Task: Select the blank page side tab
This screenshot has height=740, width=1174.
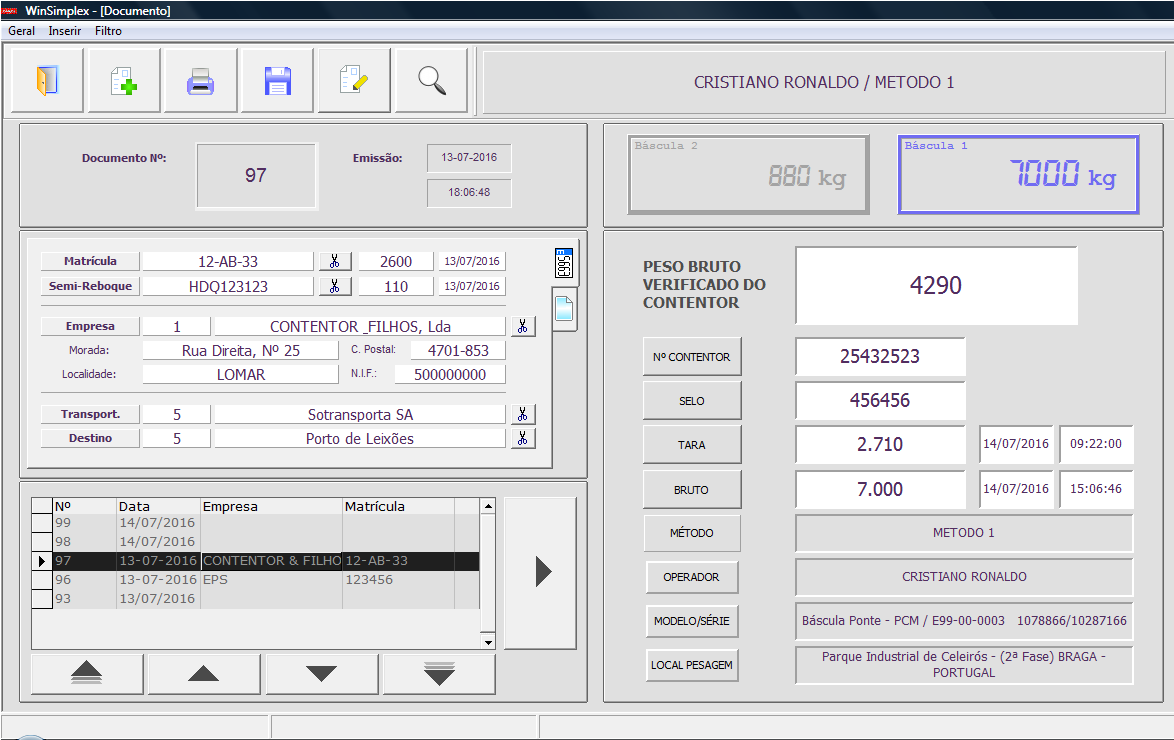Action: tap(565, 309)
